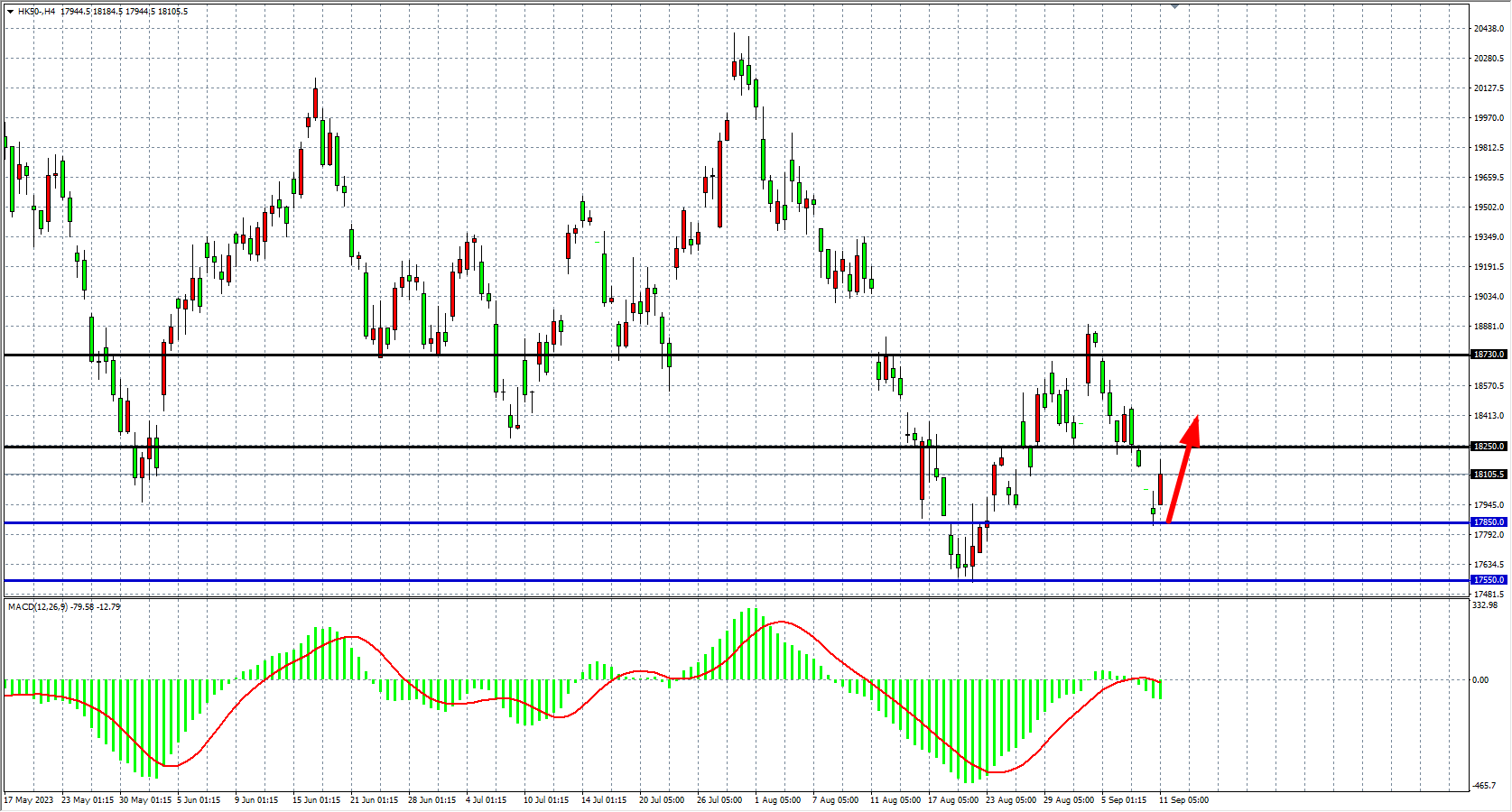
Task: Click the 332.98 MACD scale value
Action: click(x=1485, y=605)
